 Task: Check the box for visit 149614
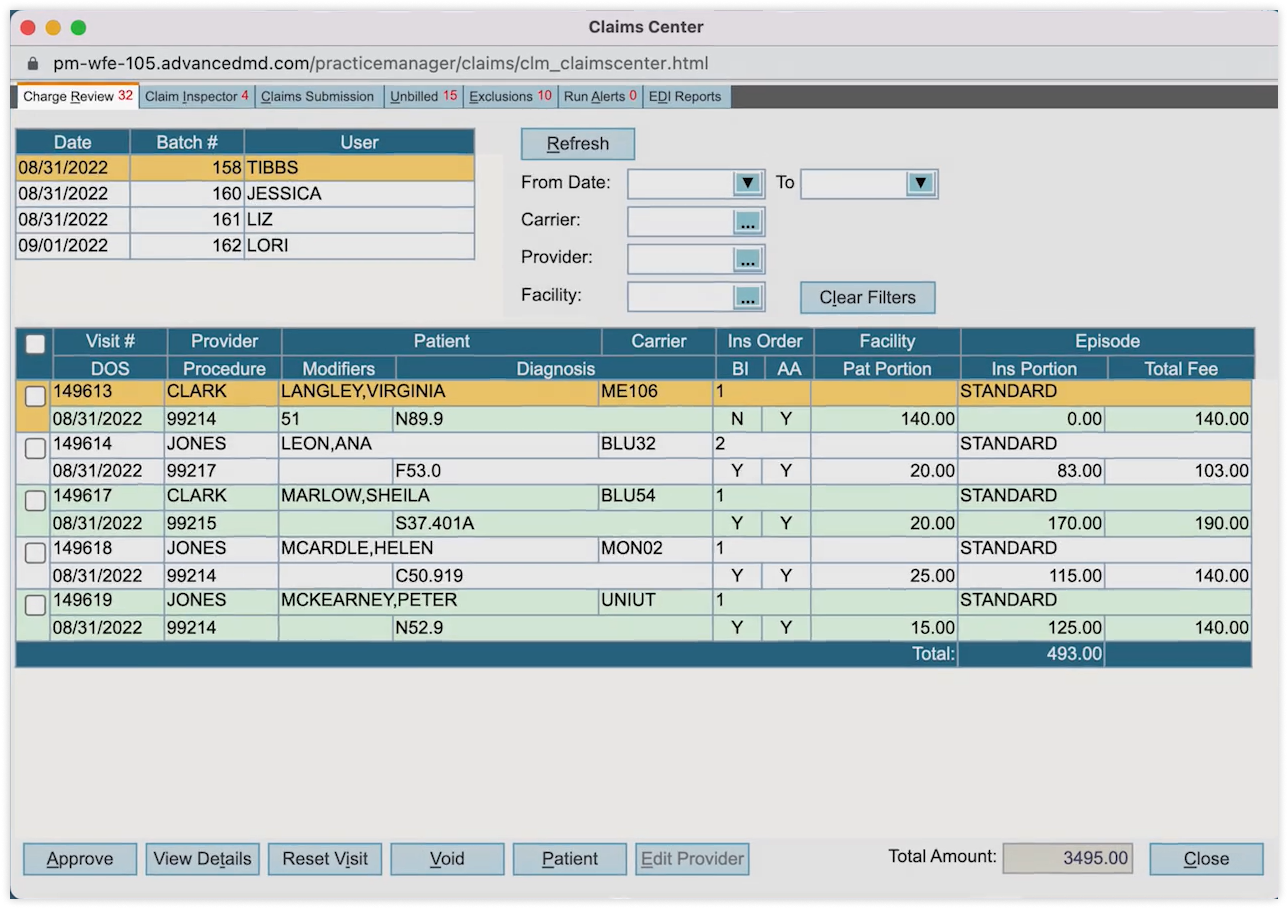pos(35,449)
